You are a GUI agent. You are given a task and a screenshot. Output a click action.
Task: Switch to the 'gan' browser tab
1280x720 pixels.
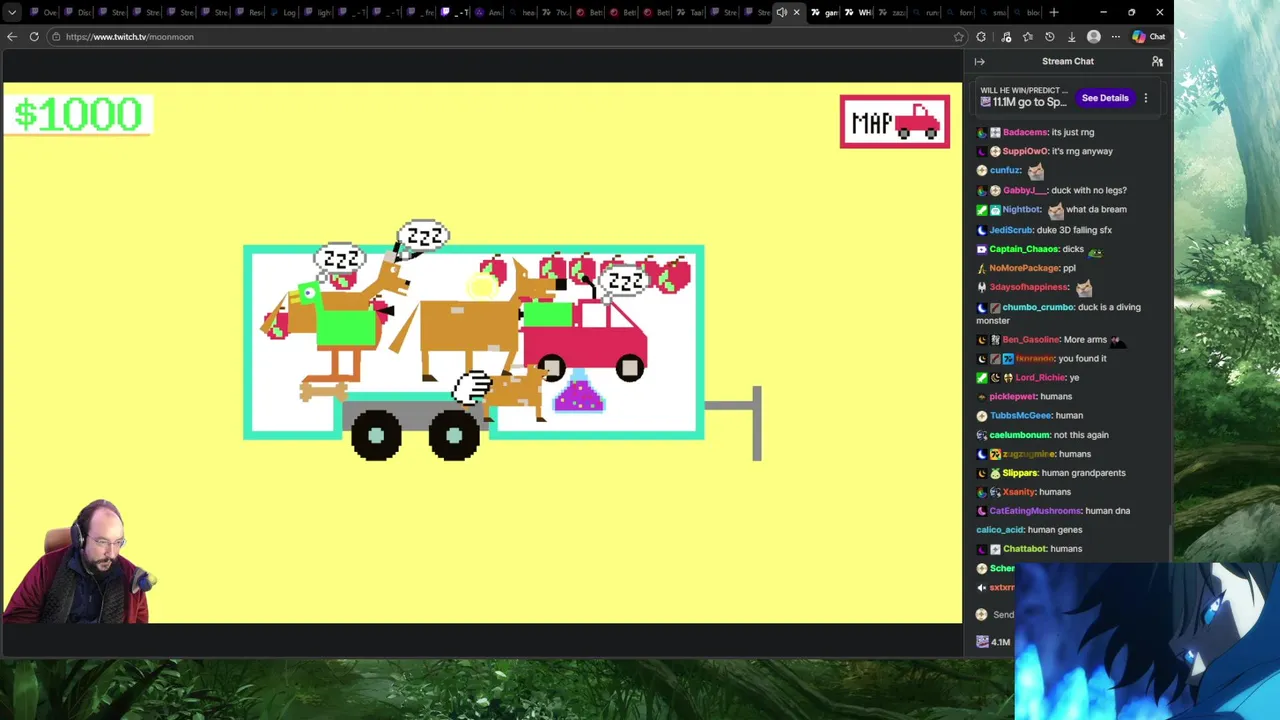[x=824, y=12]
